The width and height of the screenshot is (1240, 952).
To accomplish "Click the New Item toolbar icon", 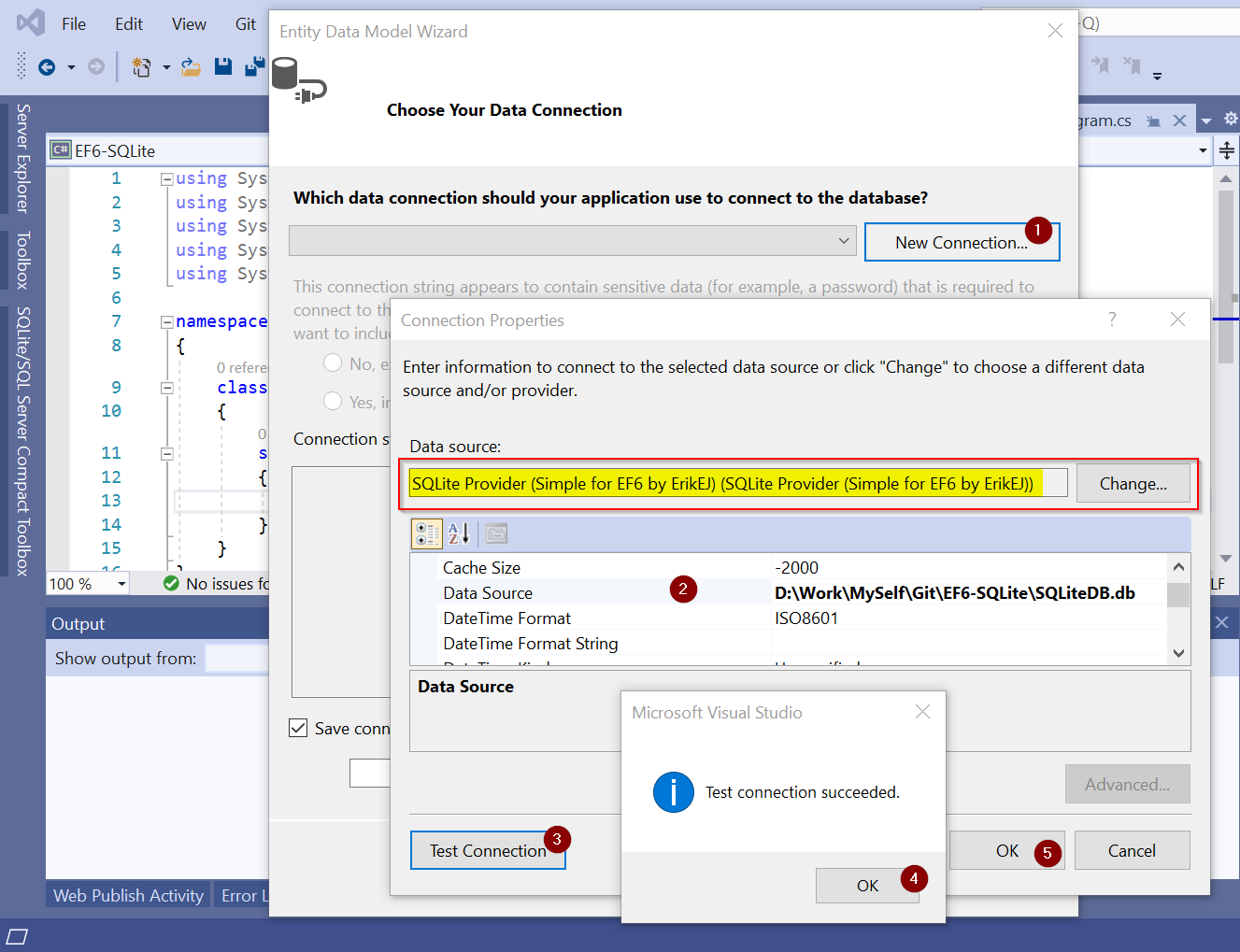I will coord(141,66).
